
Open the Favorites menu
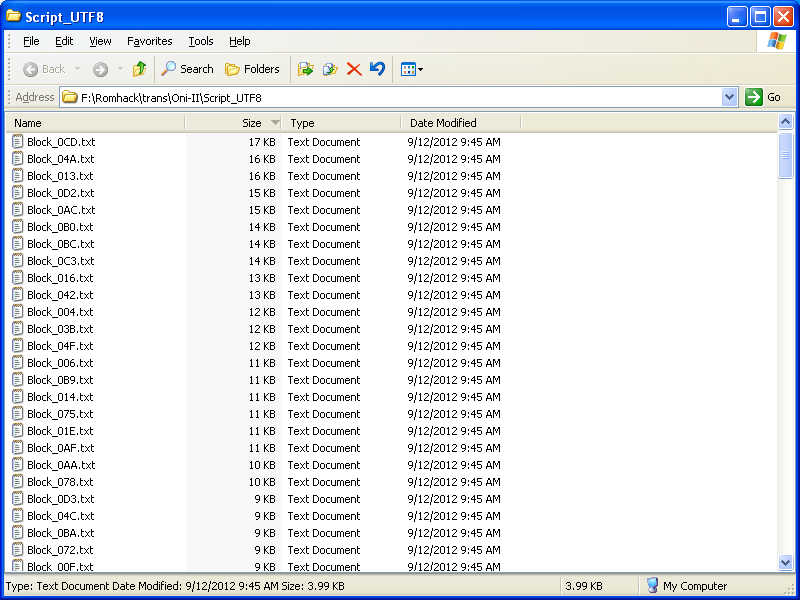[149, 41]
